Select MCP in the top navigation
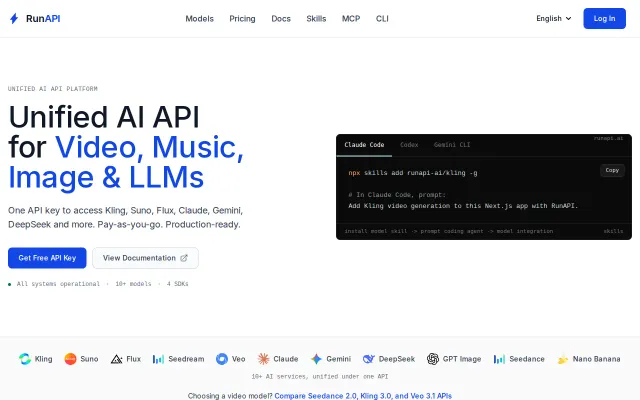The height and width of the screenshot is (400, 640). (x=351, y=18)
